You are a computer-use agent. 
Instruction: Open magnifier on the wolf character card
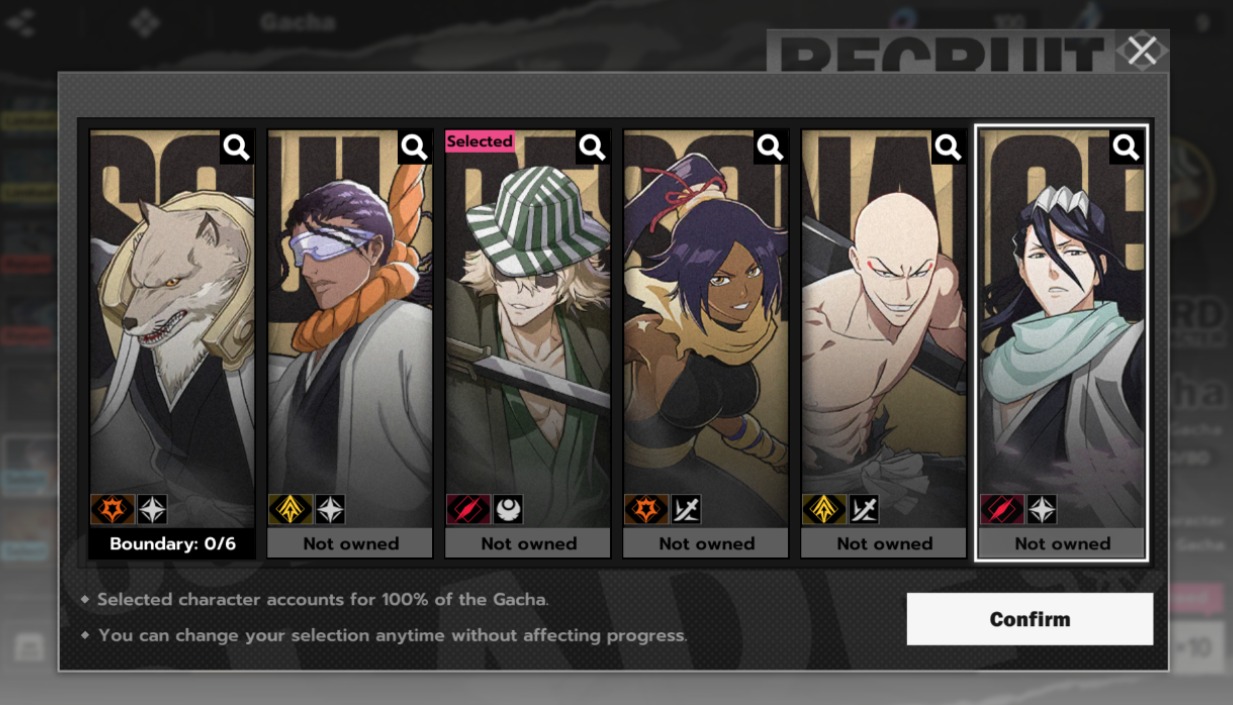click(237, 147)
